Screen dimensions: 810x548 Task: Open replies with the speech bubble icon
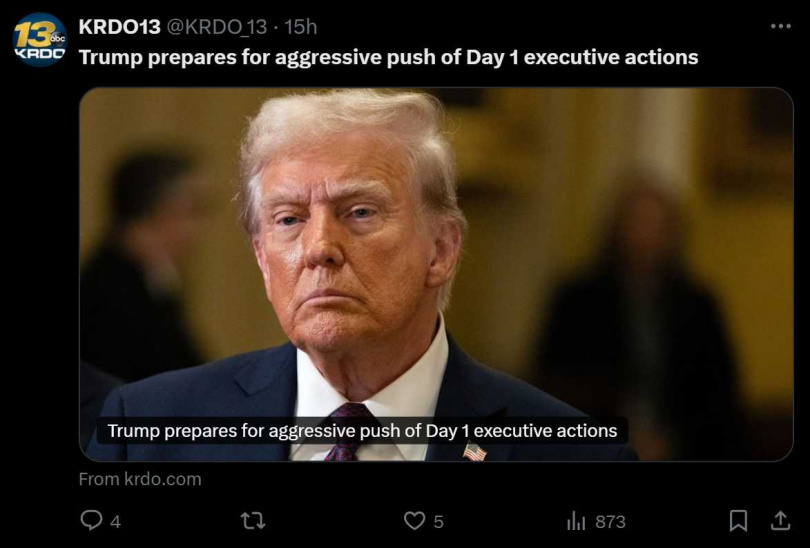click(91, 520)
